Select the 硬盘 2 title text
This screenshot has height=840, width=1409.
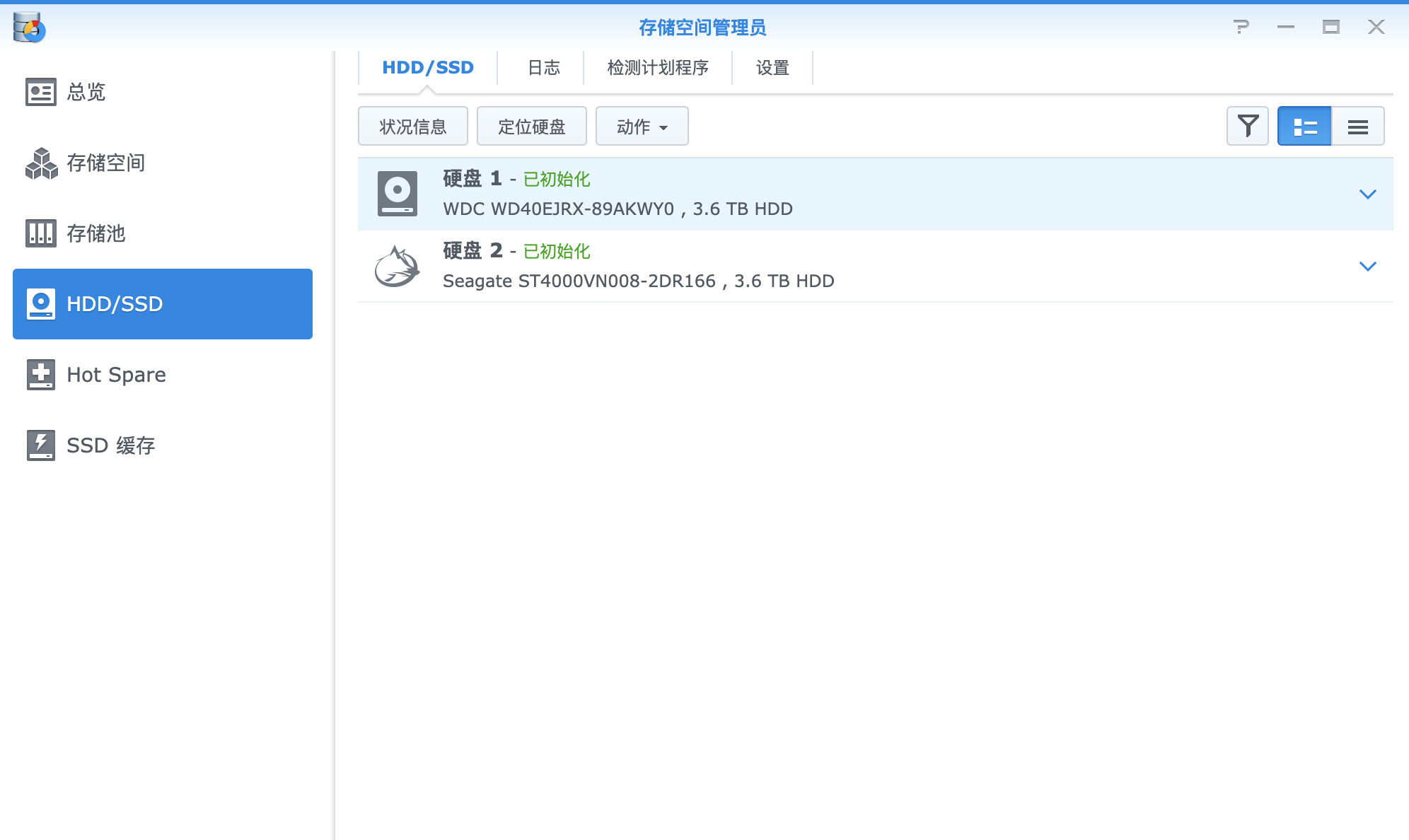472,251
